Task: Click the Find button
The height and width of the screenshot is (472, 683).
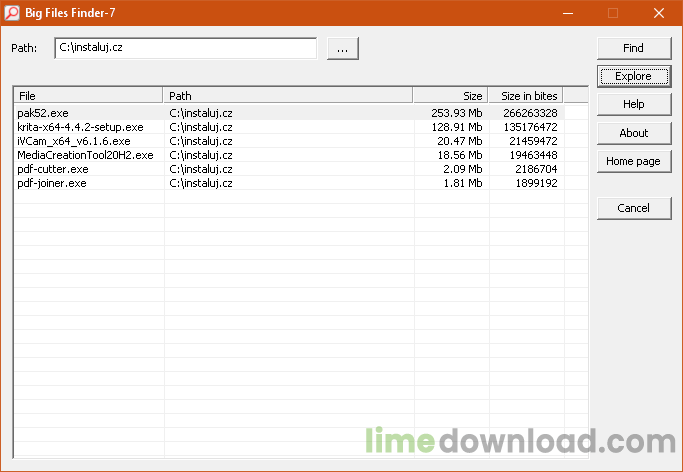Action: pos(632,48)
